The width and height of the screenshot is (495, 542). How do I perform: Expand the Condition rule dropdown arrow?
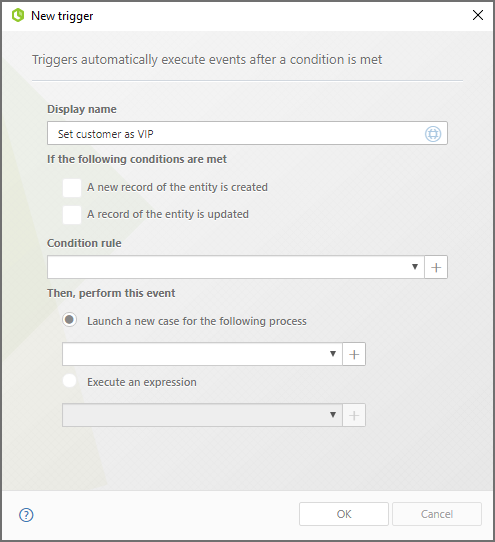[x=415, y=267]
